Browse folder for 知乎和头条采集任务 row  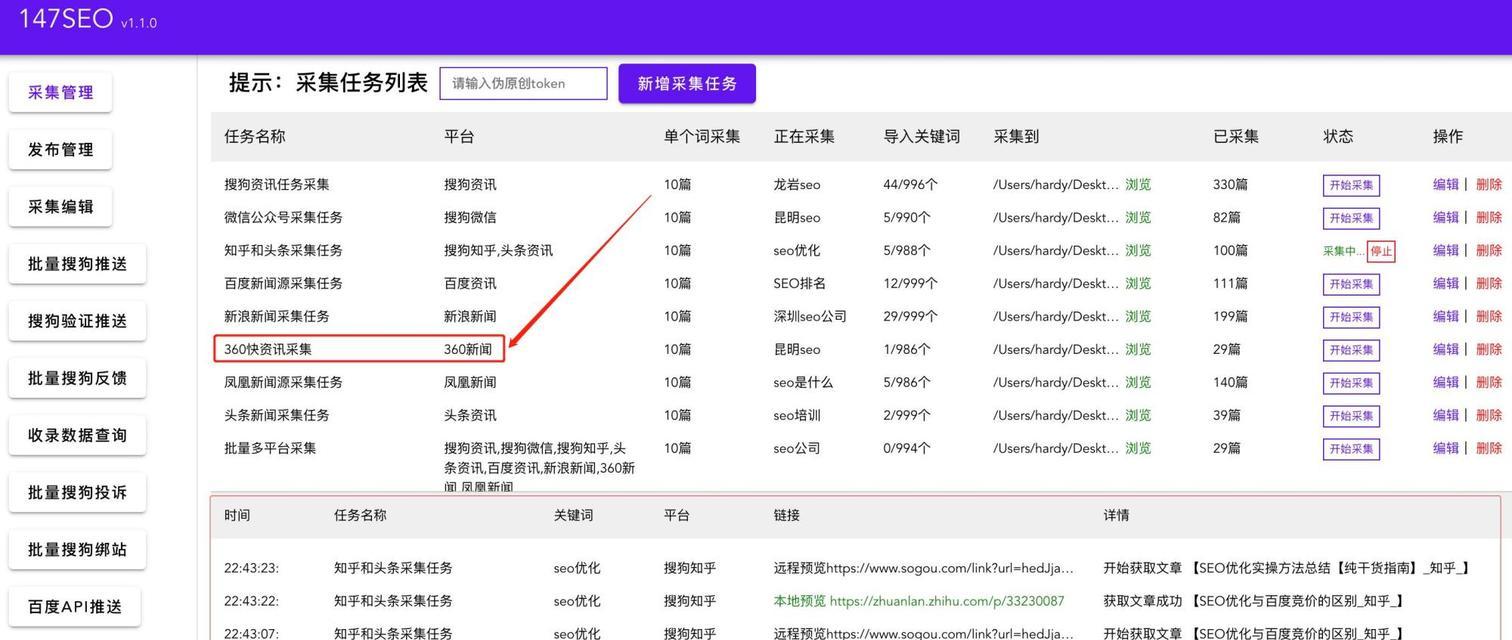point(1138,250)
